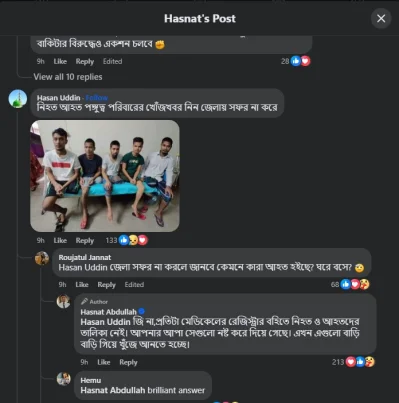This screenshot has height=403, width=399.
Task: Like Hasan Uddin's photo comment
Action: pos(60,240)
